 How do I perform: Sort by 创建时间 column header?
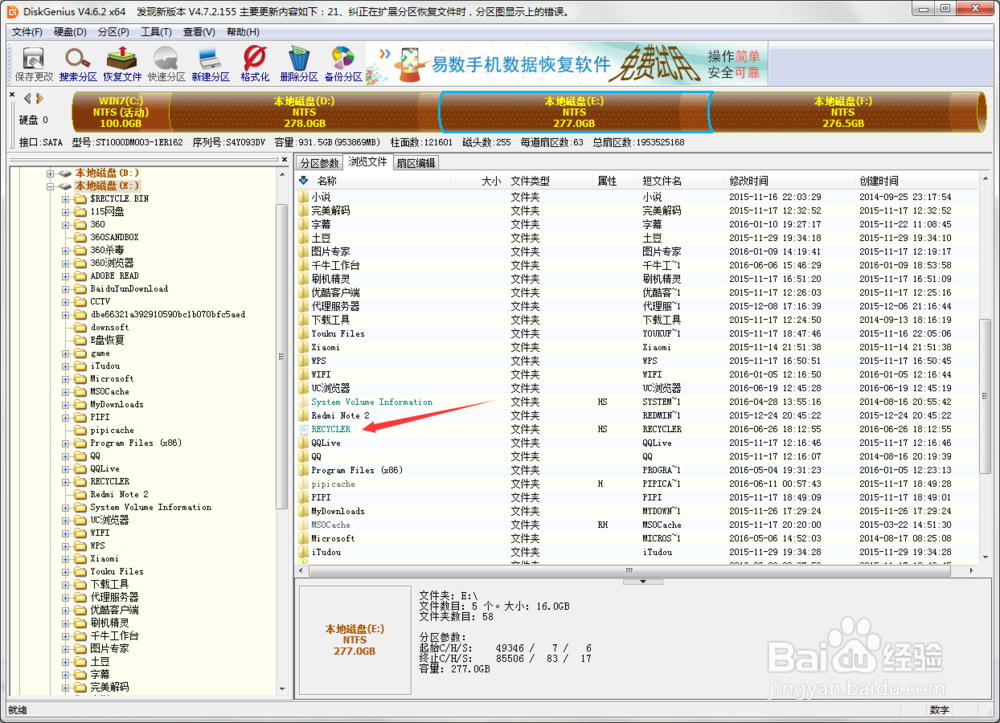pyautogui.click(x=916, y=181)
